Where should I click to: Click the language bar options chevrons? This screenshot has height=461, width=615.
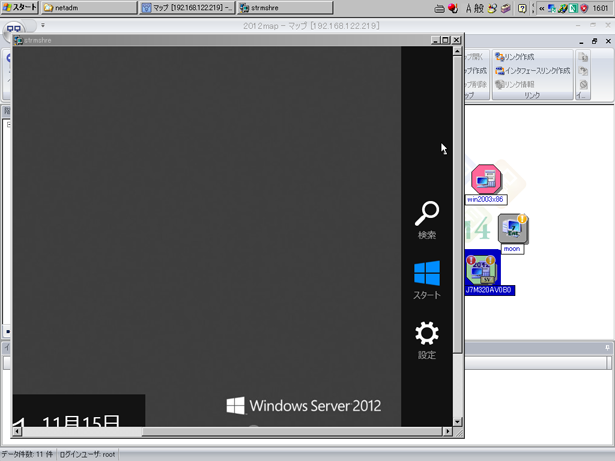coord(533,8)
